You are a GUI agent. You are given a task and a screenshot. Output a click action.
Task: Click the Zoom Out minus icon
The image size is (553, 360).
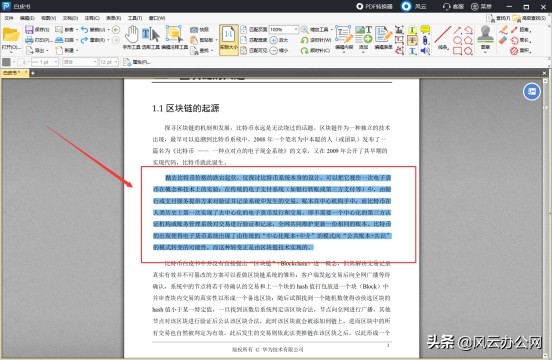(x=274, y=50)
